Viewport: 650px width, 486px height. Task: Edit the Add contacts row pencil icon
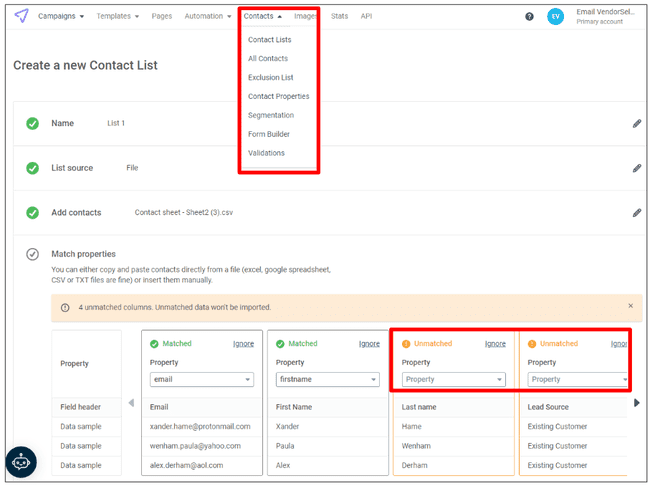tap(636, 212)
